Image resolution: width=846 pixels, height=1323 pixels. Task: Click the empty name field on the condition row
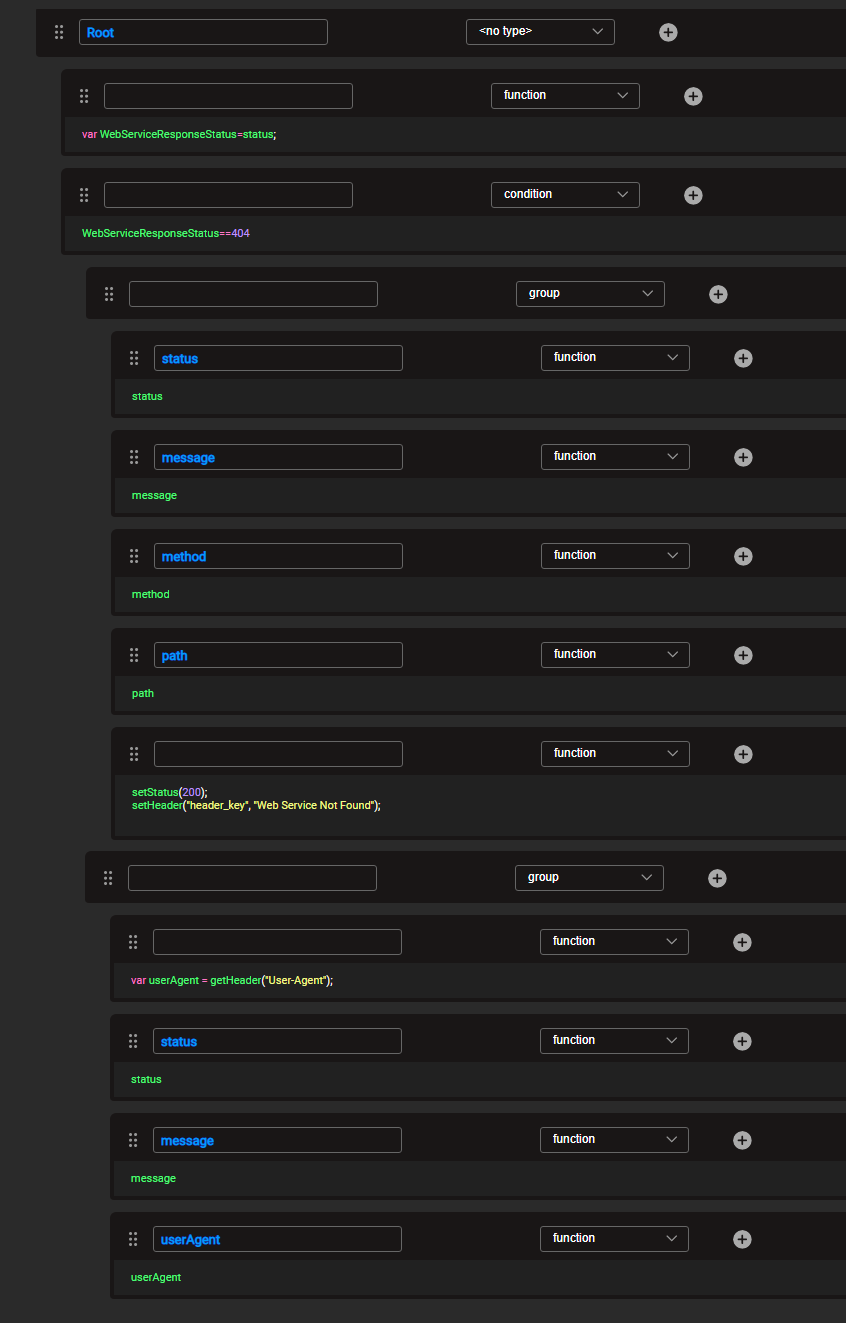pos(228,195)
